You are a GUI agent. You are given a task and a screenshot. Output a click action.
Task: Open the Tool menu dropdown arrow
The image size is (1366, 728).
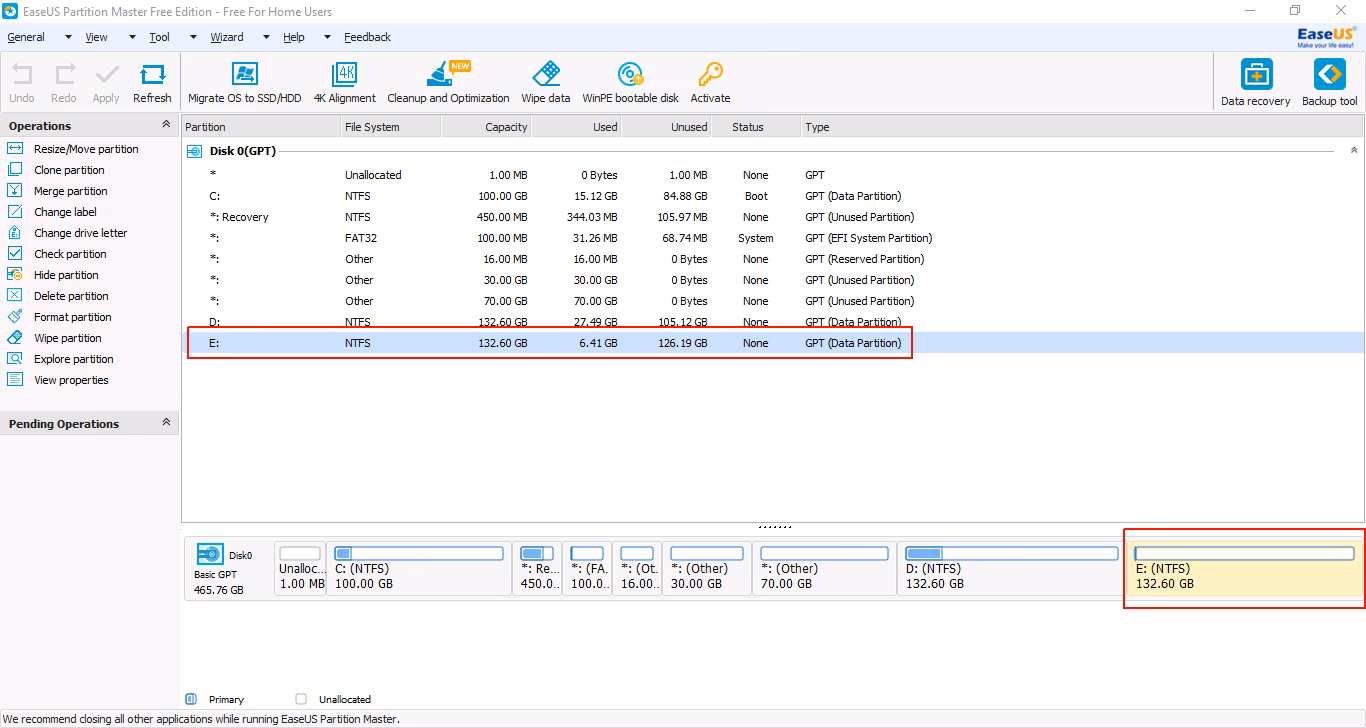pyautogui.click(x=193, y=37)
